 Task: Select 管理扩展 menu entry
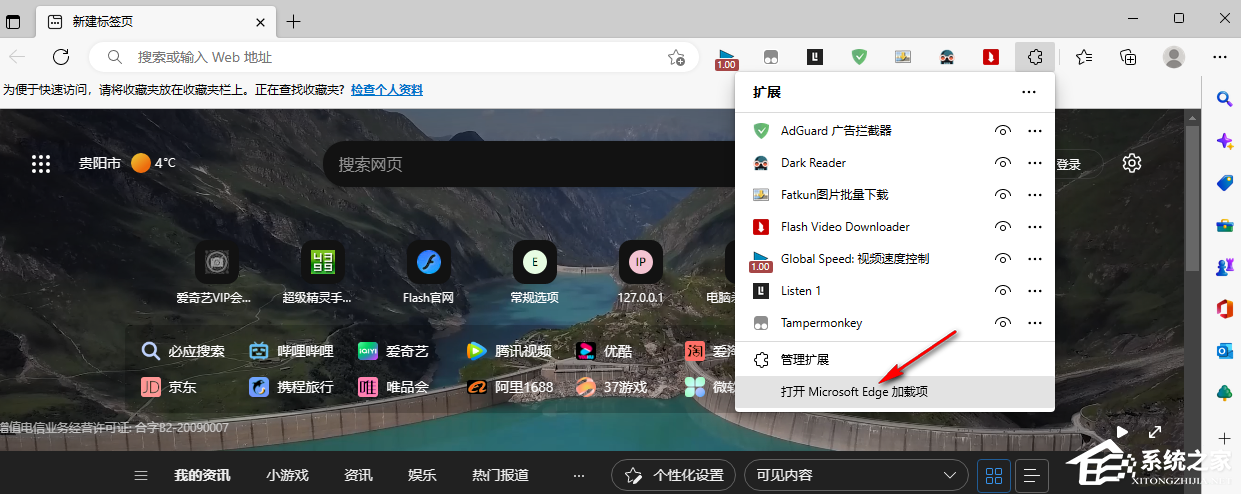coord(805,359)
